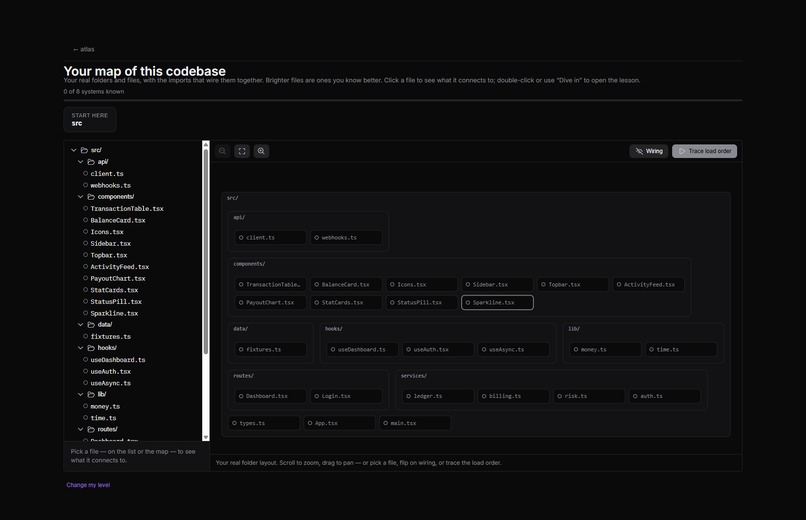The width and height of the screenshot is (806, 520).
Task: Select webhooks.ts in the file tree
Action: pyautogui.click(x=111, y=185)
